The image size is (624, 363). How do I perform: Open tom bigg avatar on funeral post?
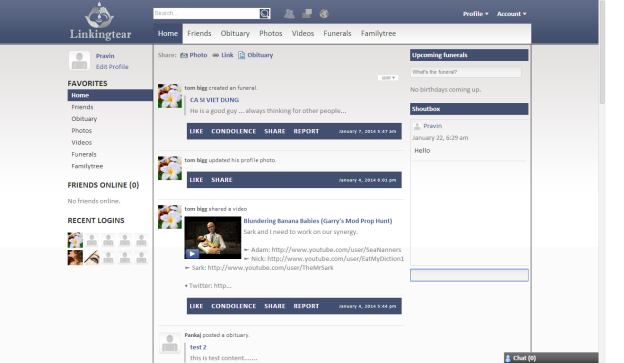click(170, 96)
